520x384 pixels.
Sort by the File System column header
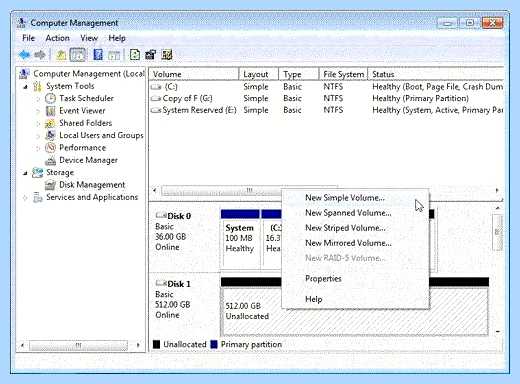tap(343, 74)
